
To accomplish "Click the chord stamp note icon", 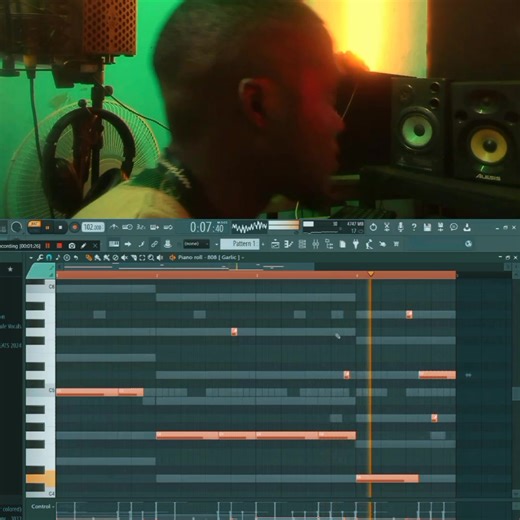I will pos(58,258).
